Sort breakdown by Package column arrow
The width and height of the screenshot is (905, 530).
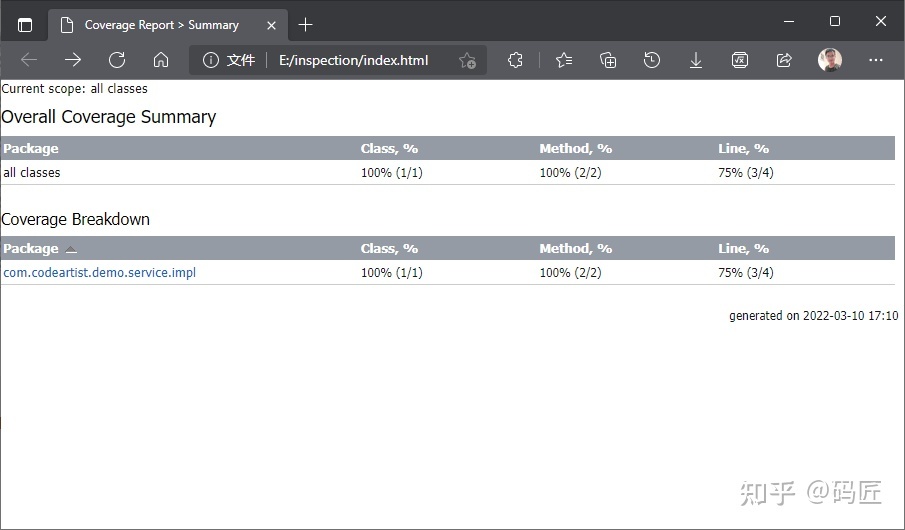71,249
